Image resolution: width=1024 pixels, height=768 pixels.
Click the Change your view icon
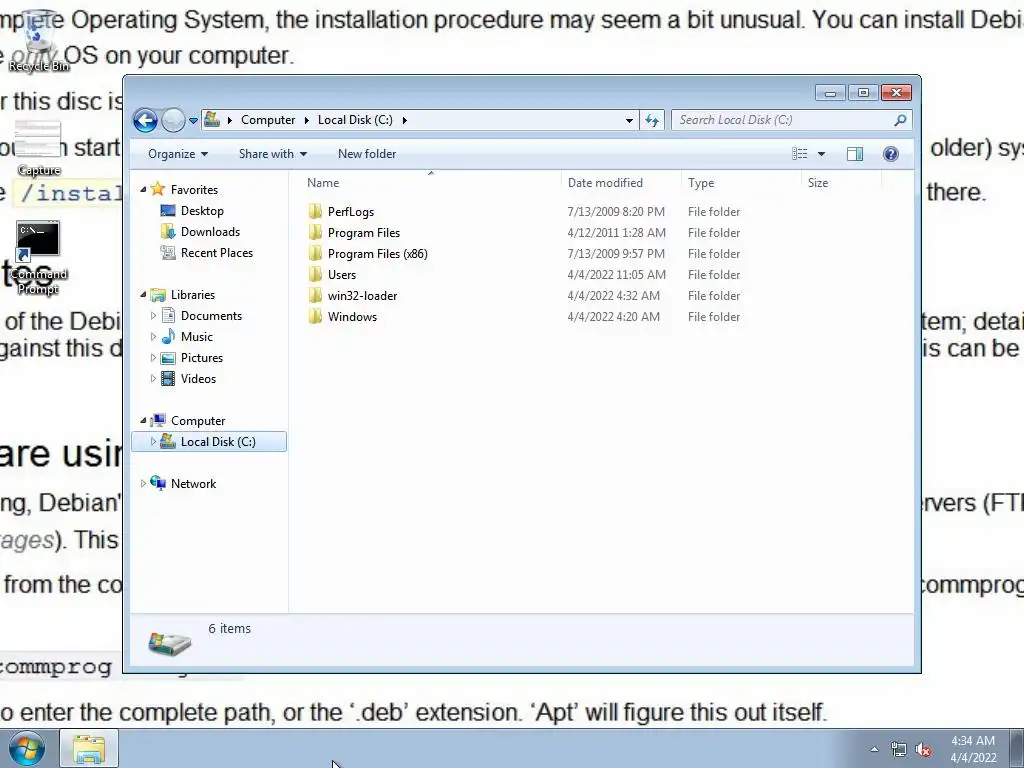[799, 153]
